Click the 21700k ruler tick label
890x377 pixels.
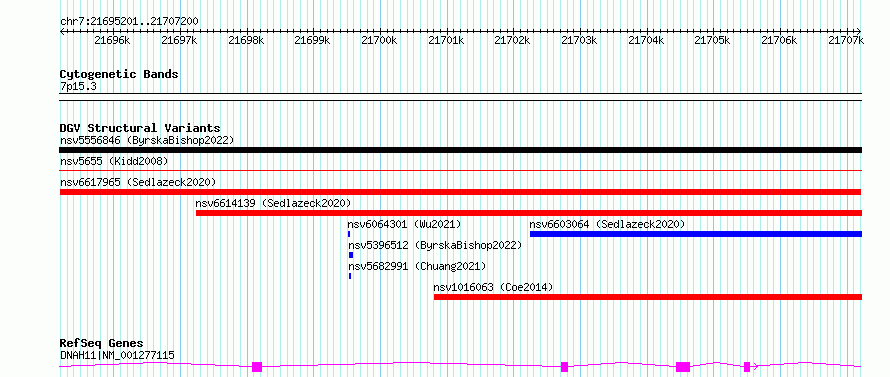point(379,40)
